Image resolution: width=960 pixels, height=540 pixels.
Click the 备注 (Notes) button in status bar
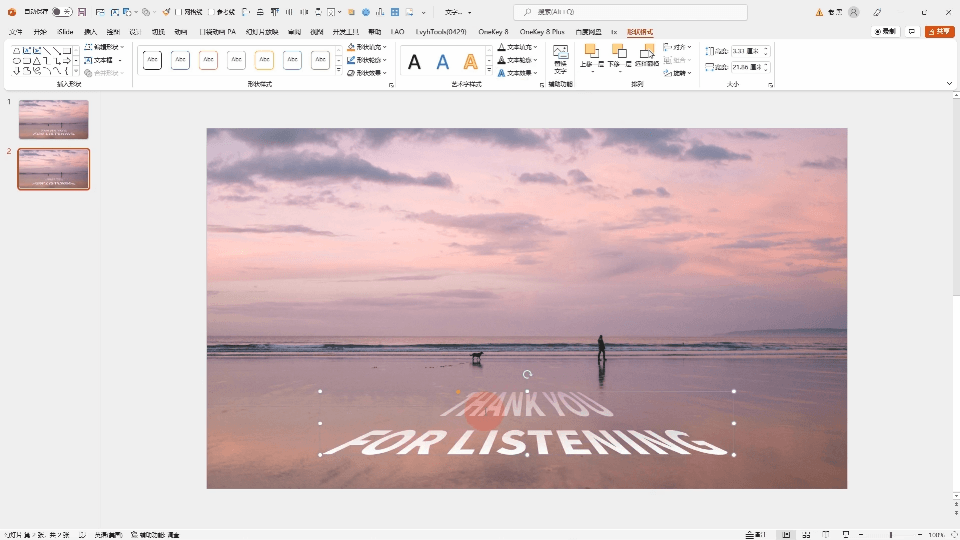point(756,534)
